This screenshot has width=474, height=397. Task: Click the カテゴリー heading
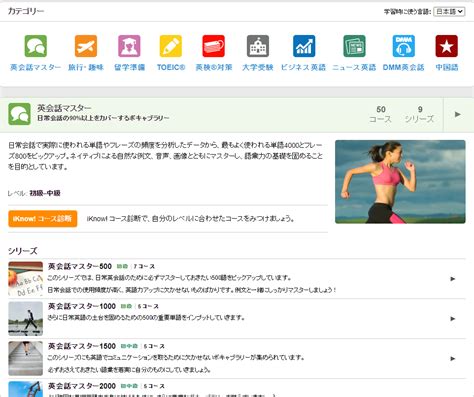click(x=26, y=11)
